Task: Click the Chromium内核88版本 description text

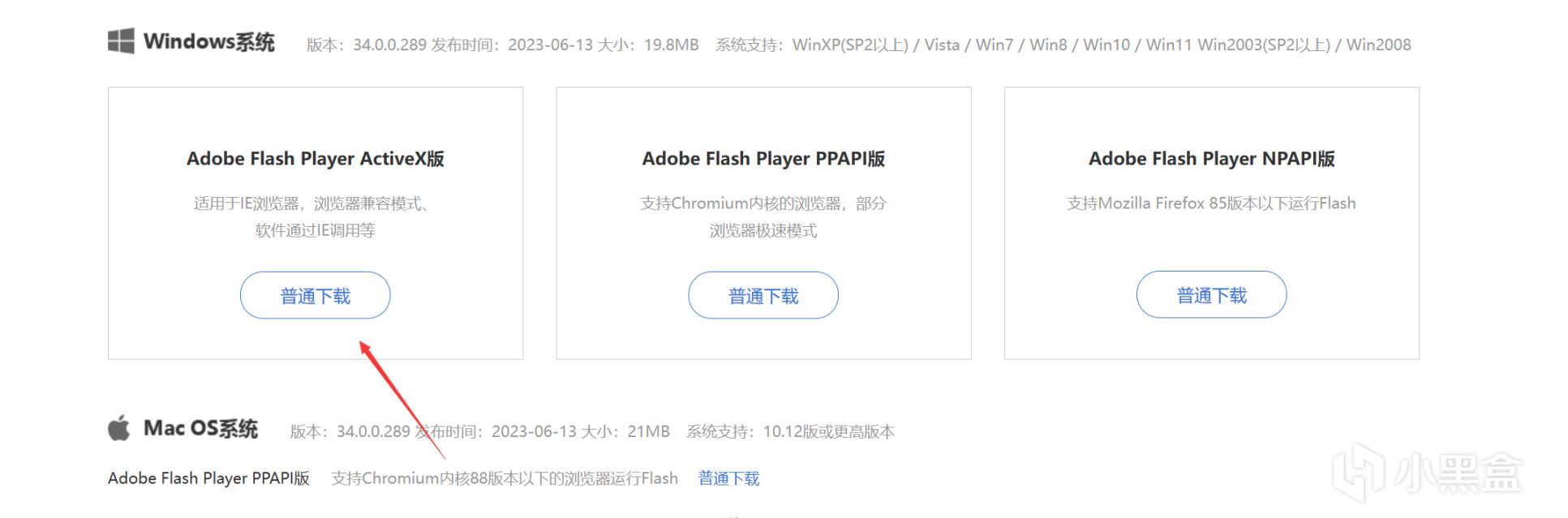Action: [x=505, y=478]
